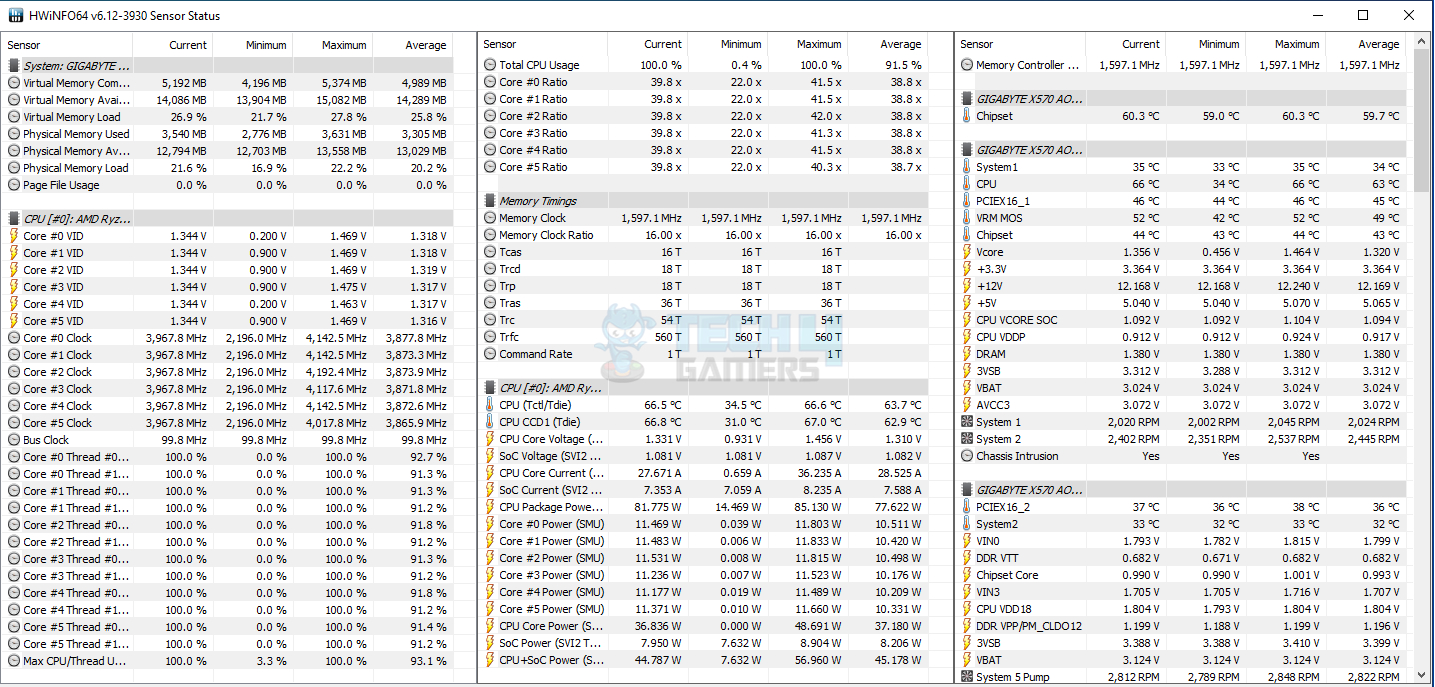Select the 27.671 A CPU Core Current value

pyautogui.click(x=658, y=473)
